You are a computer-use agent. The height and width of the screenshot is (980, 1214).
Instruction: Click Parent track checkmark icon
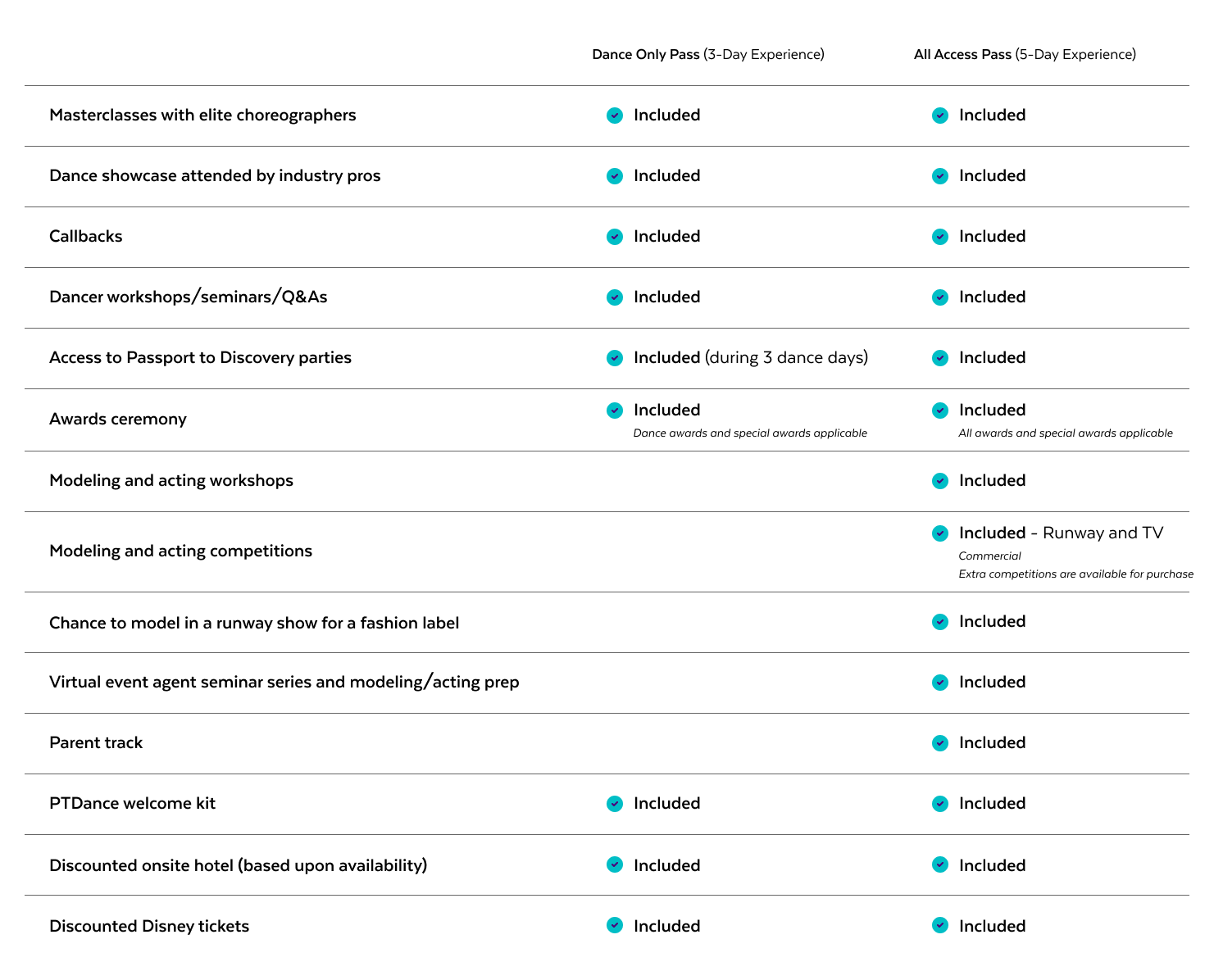click(x=940, y=743)
